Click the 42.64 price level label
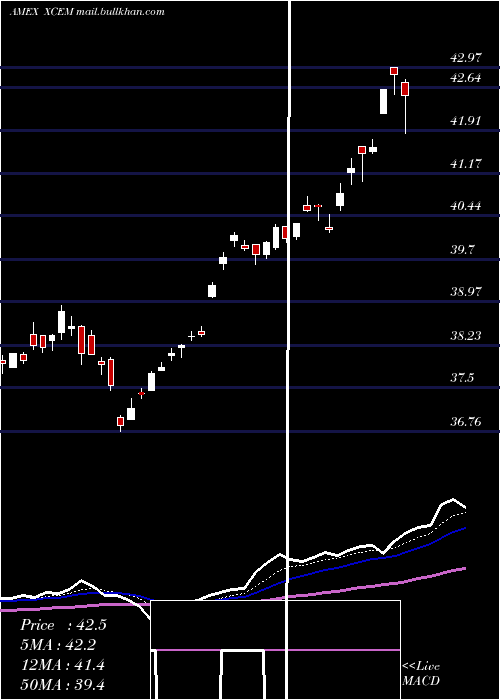 (x=466, y=78)
